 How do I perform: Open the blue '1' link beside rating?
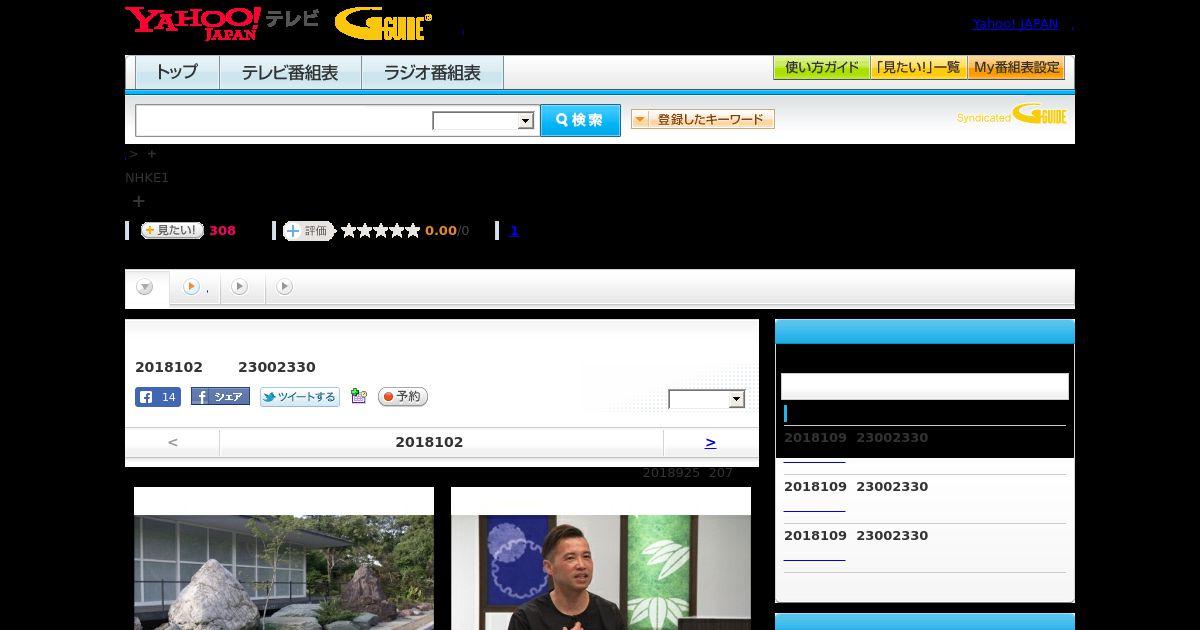click(x=514, y=231)
